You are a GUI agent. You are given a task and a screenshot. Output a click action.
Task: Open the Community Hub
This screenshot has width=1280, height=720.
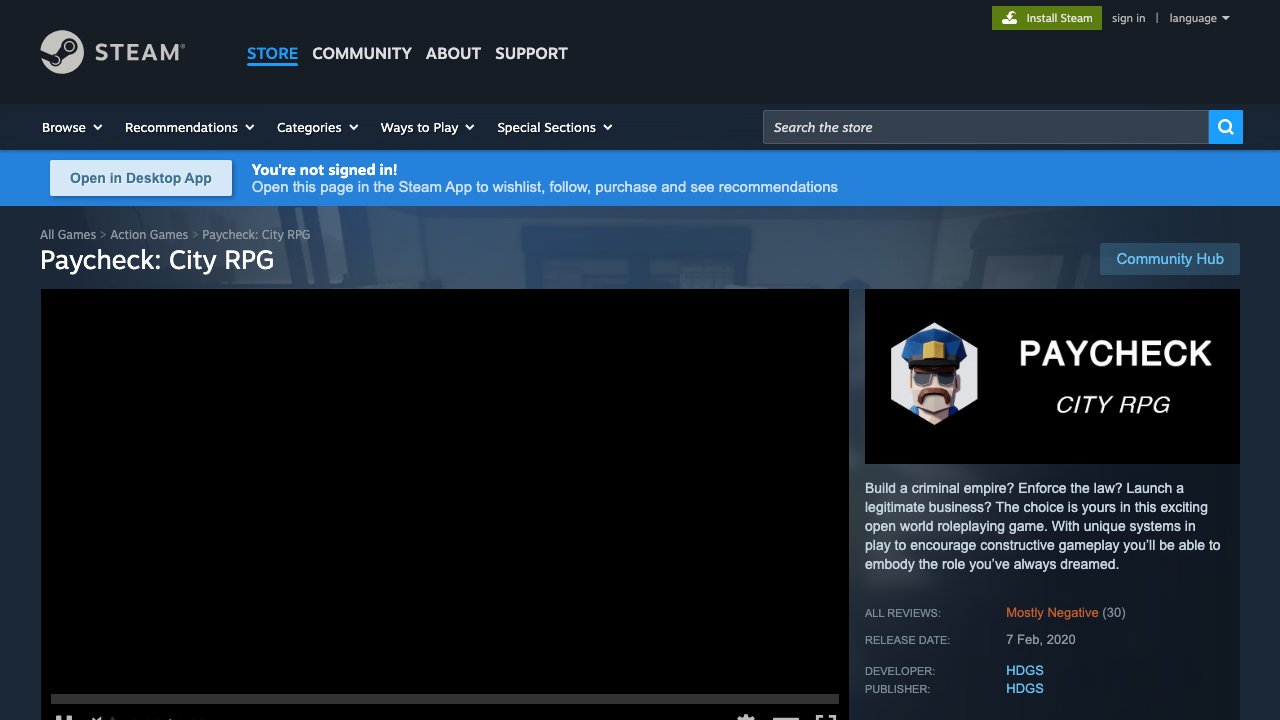1169,259
